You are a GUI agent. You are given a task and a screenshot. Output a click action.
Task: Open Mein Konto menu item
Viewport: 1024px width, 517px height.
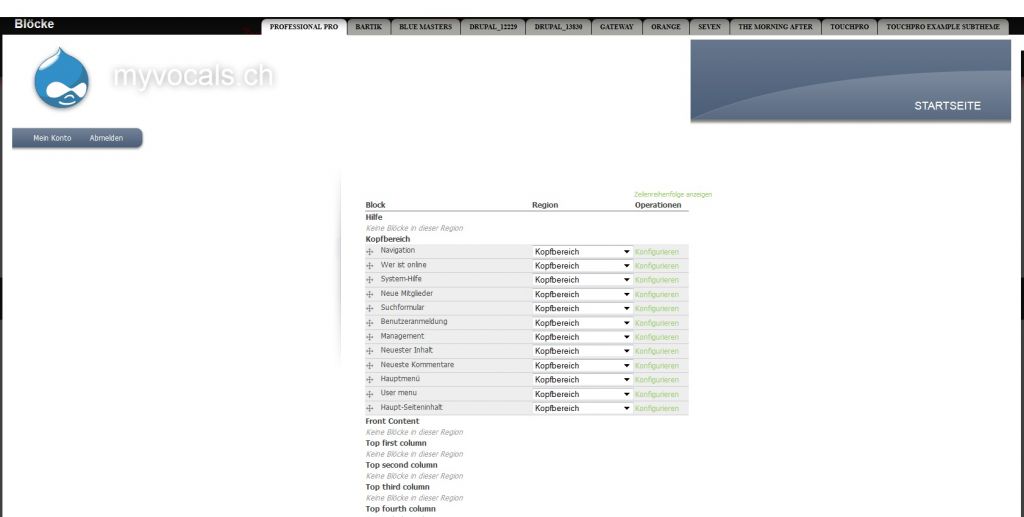click(x=53, y=138)
